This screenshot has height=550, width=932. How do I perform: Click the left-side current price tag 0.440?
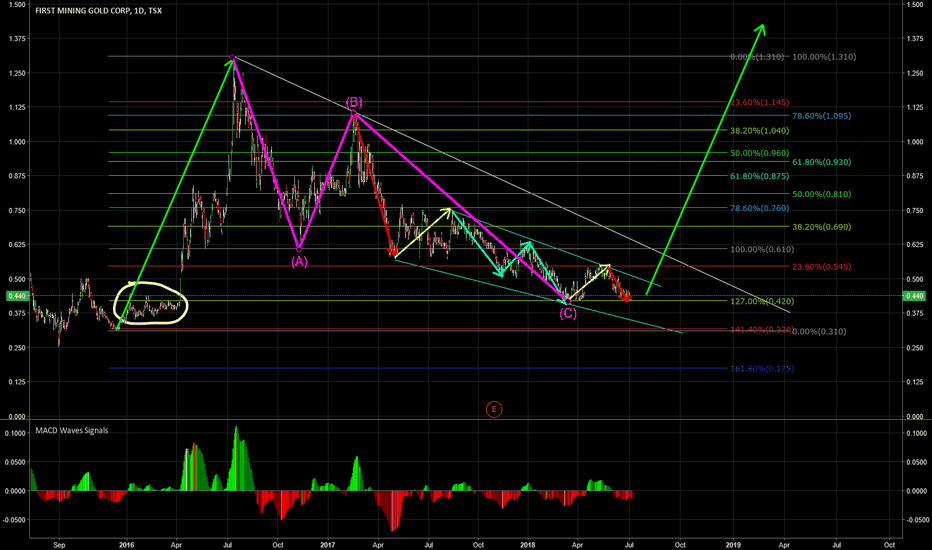pyautogui.click(x=16, y=296)
